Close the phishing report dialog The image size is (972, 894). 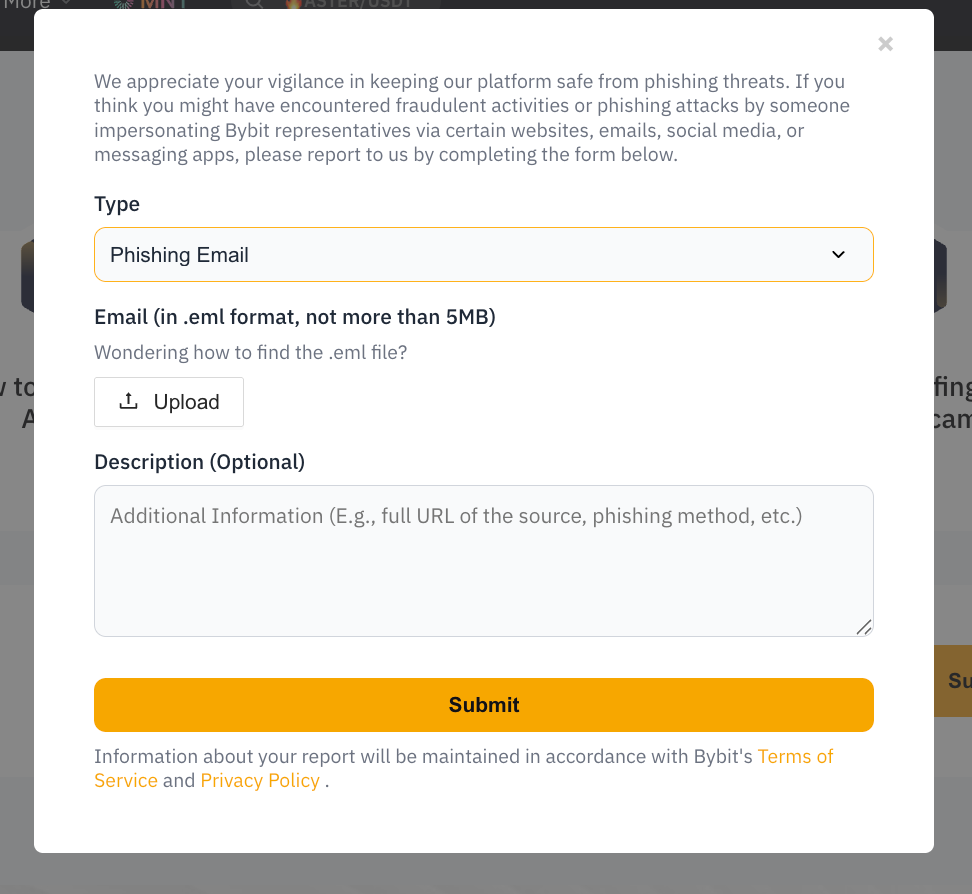(x=885, y=44)
